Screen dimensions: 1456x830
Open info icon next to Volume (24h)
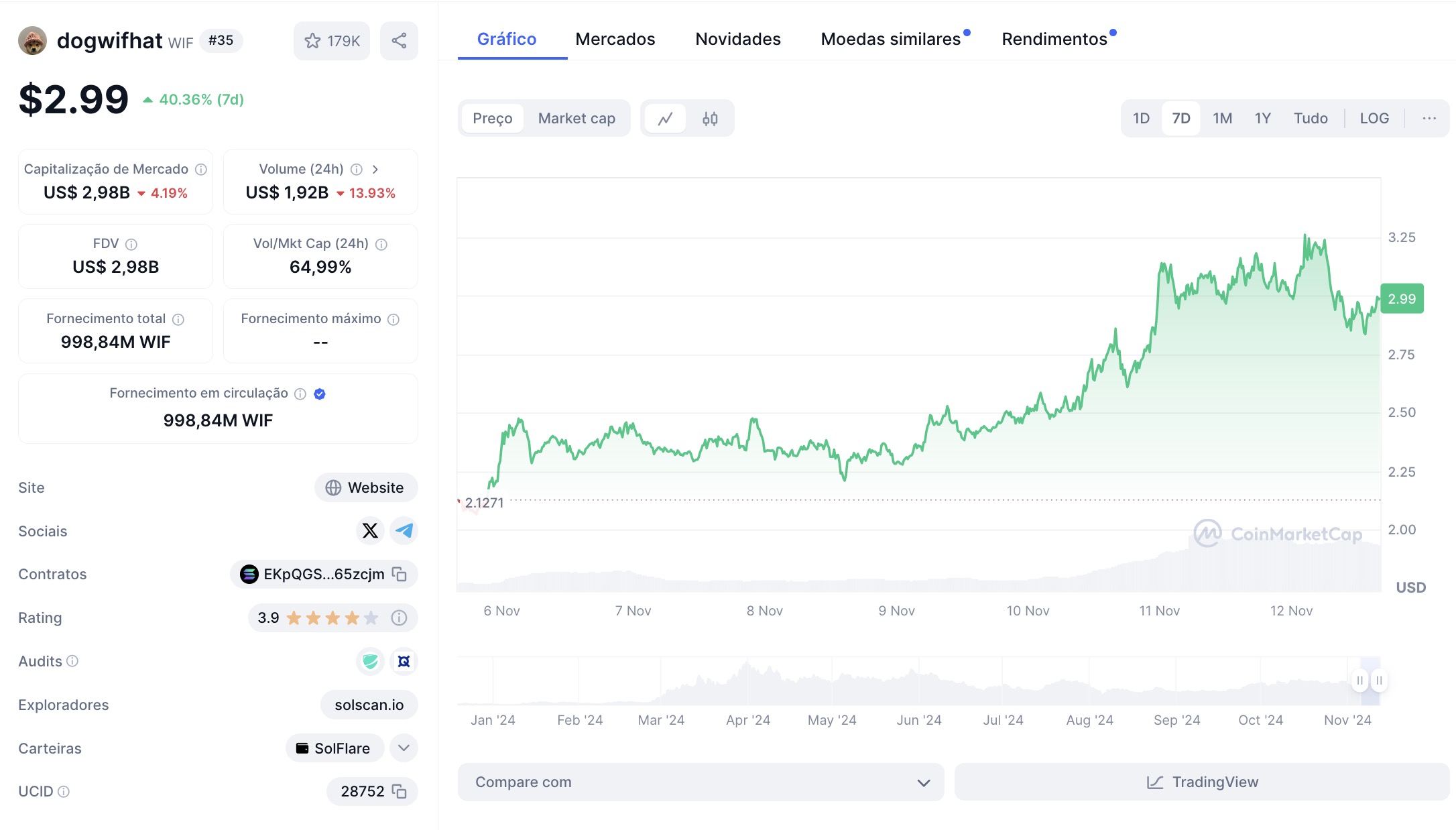(x=357, y=170)
